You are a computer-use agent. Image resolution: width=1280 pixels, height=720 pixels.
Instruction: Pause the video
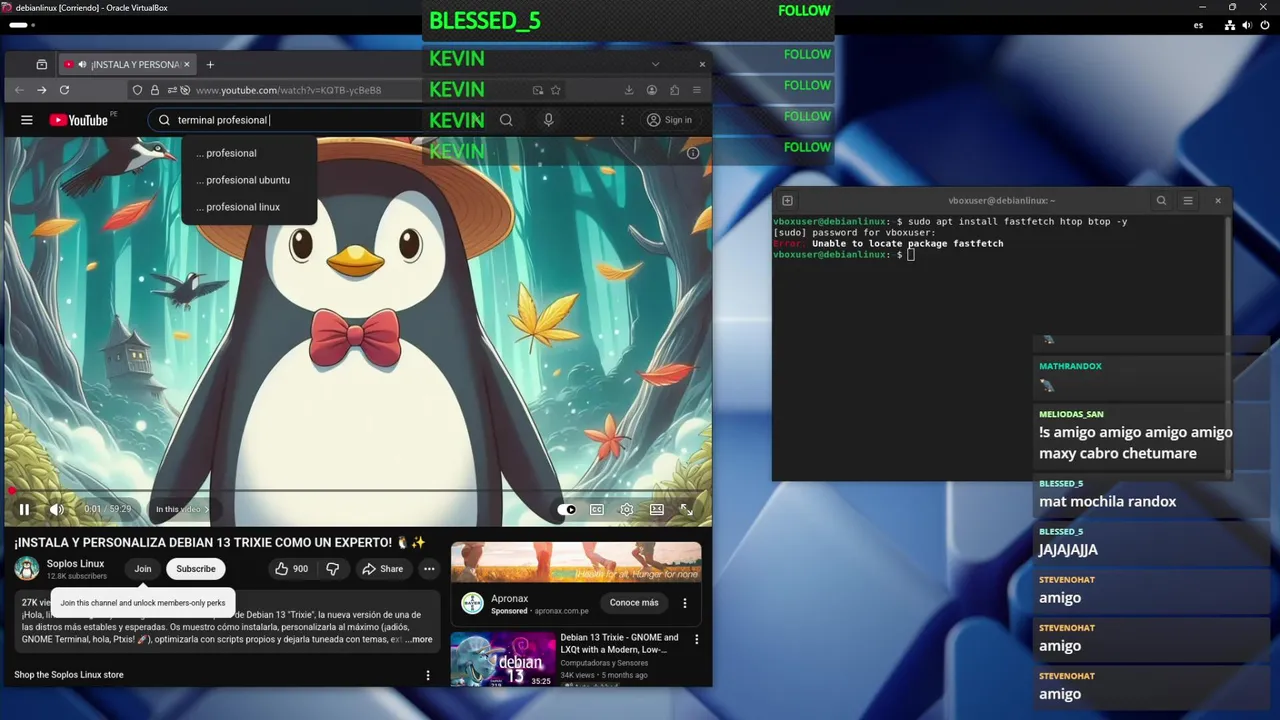point(24,509)
